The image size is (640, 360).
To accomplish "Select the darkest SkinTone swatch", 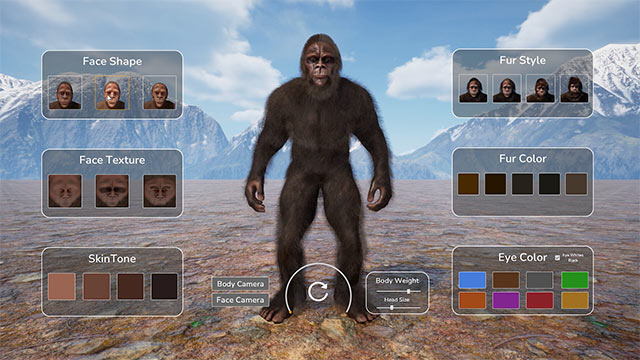I will (x=164, y=287).
